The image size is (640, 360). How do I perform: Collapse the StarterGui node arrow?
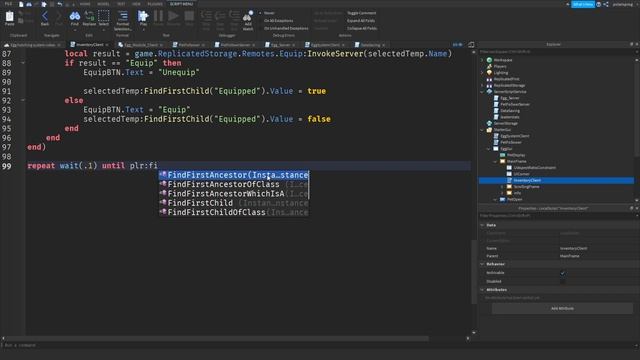[482, 130]
